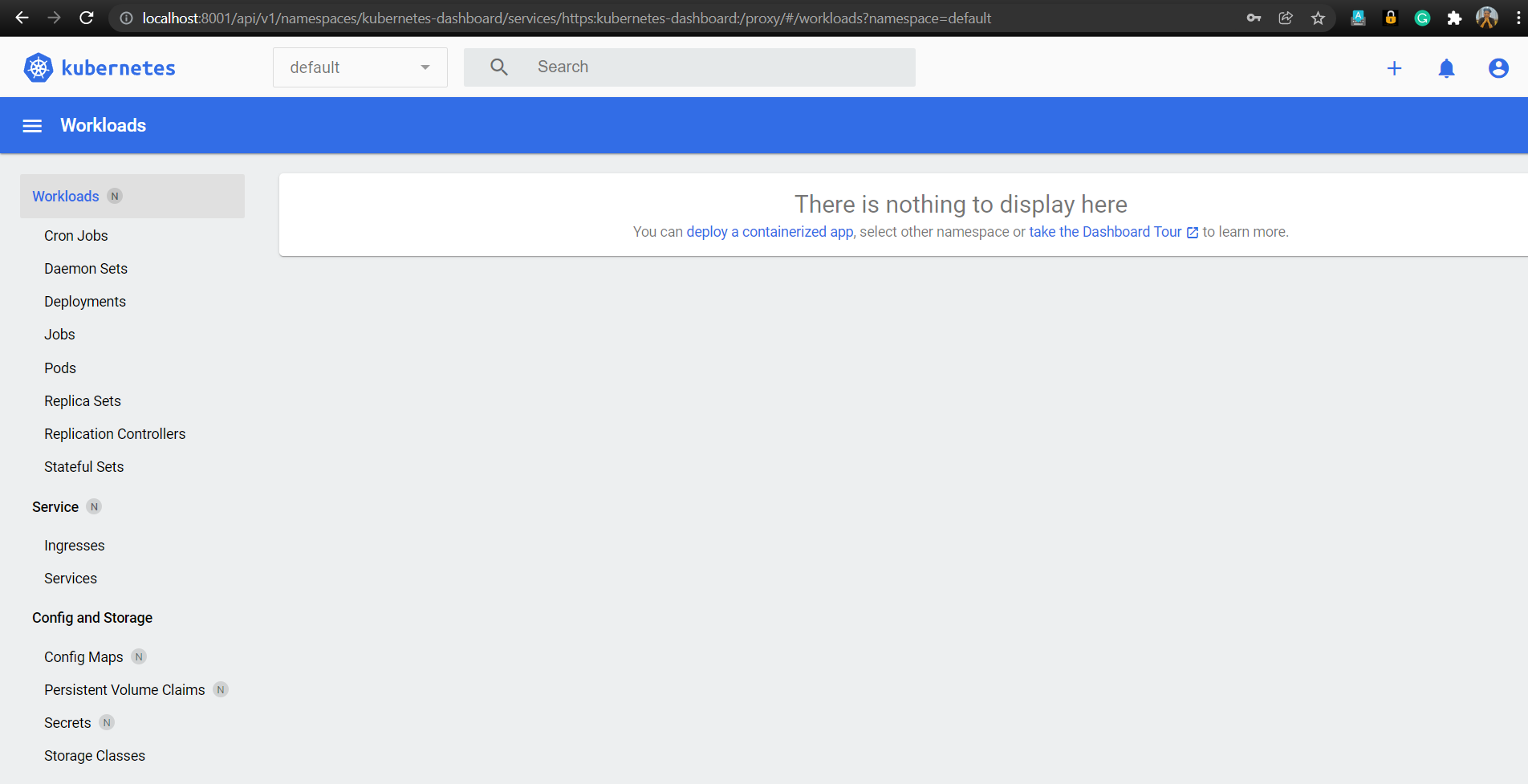Open the notifications bell
The height and width of the screenshot is (784, 1528).
[x=1447, y=68]
